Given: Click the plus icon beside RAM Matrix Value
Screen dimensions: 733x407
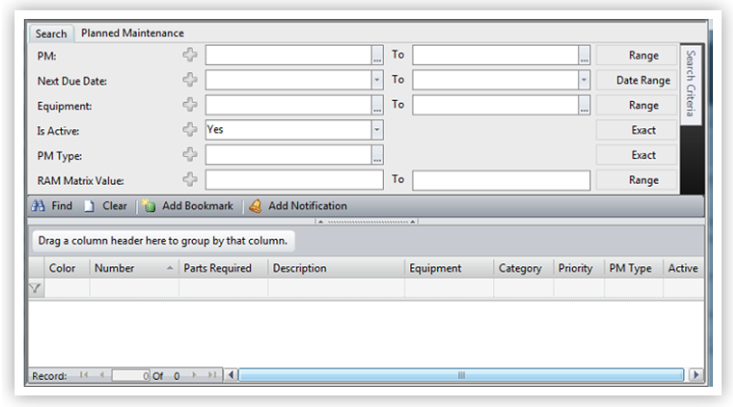Looking at the screenshot, I should click(190, 180).
